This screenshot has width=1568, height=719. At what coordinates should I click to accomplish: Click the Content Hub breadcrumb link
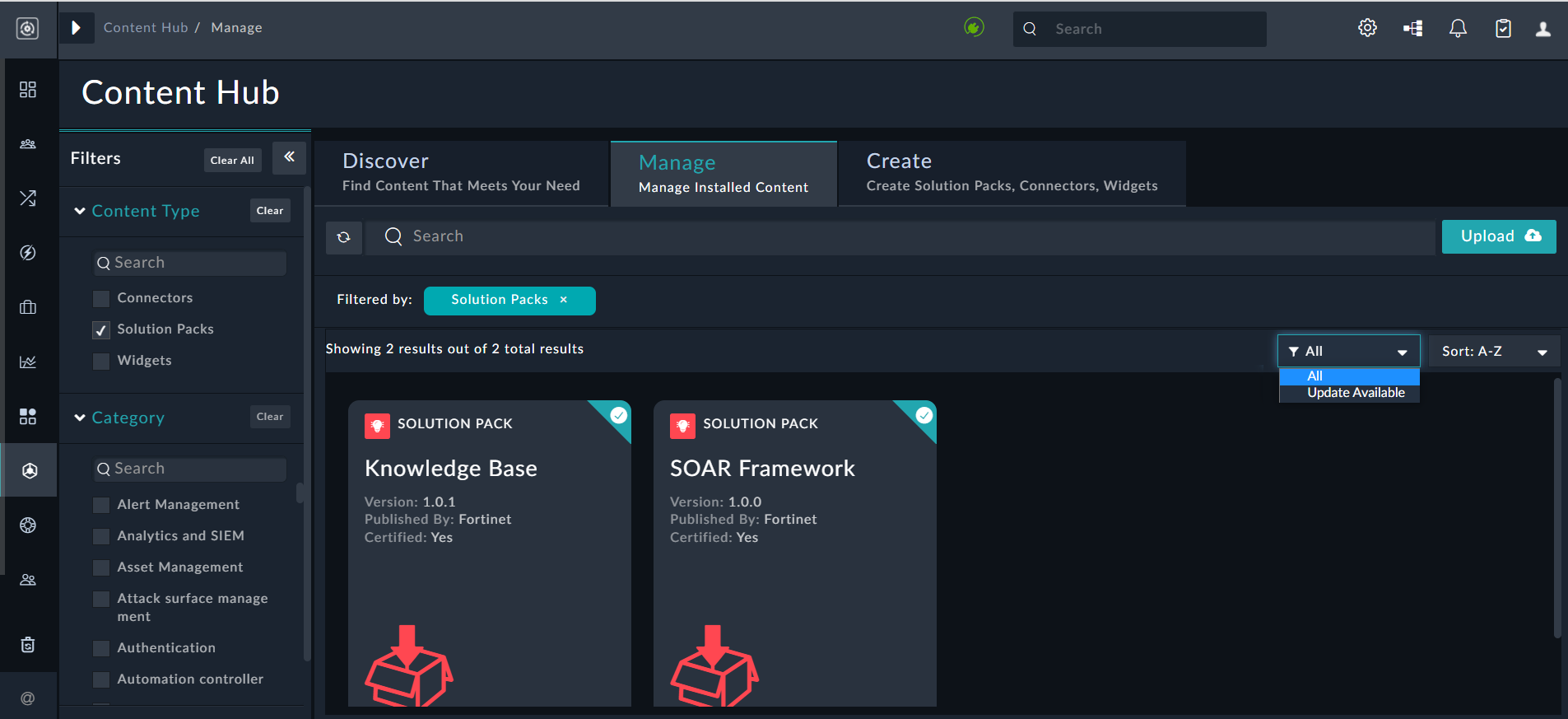146,27
